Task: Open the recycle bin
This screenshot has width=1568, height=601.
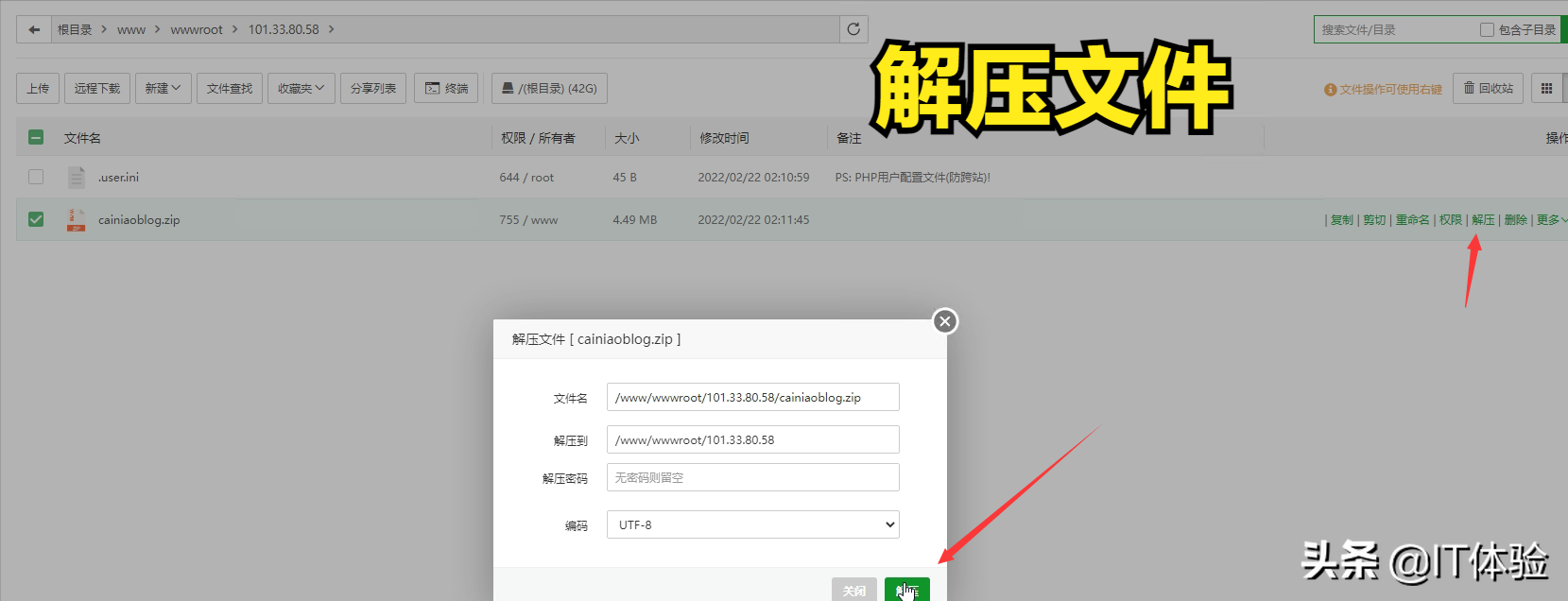Action: tap(1488, 88)
